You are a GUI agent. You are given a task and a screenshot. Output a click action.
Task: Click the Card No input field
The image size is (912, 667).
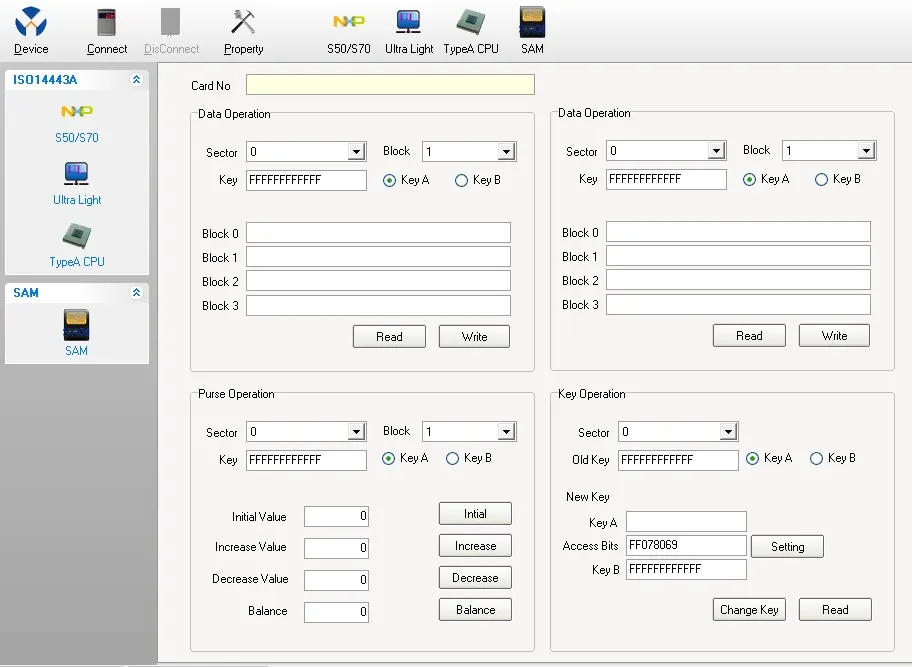[x=390, y=85]
